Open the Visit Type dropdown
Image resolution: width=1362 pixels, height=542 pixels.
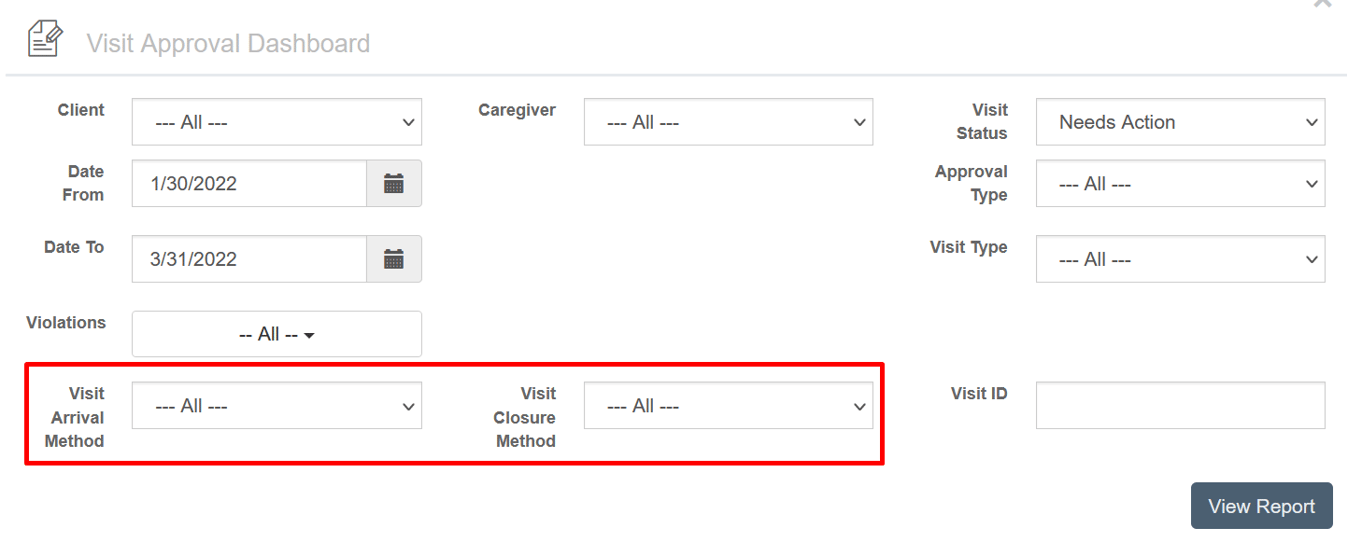point(1180,259)
